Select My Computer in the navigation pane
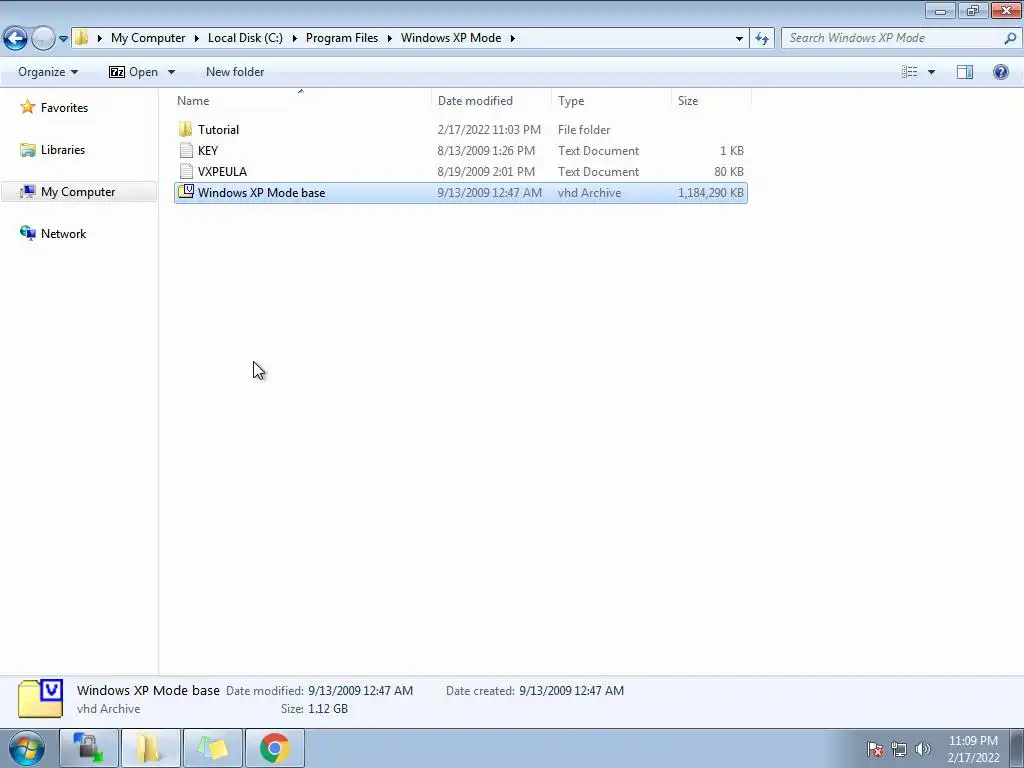The height and width of the screenshot is (768, 1024). click(x=79, y=192)
